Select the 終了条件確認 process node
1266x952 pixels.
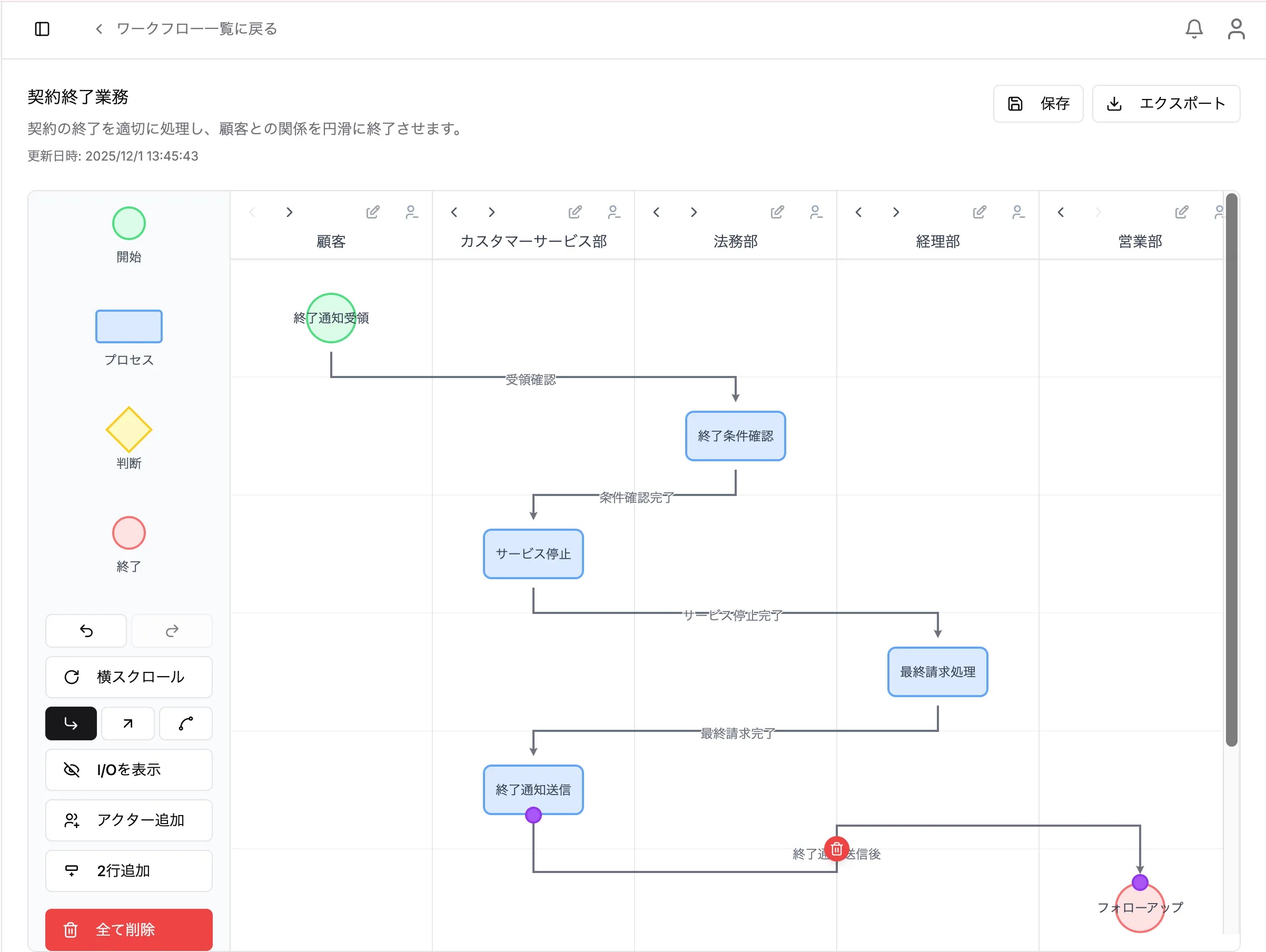[x=736, y=436]
